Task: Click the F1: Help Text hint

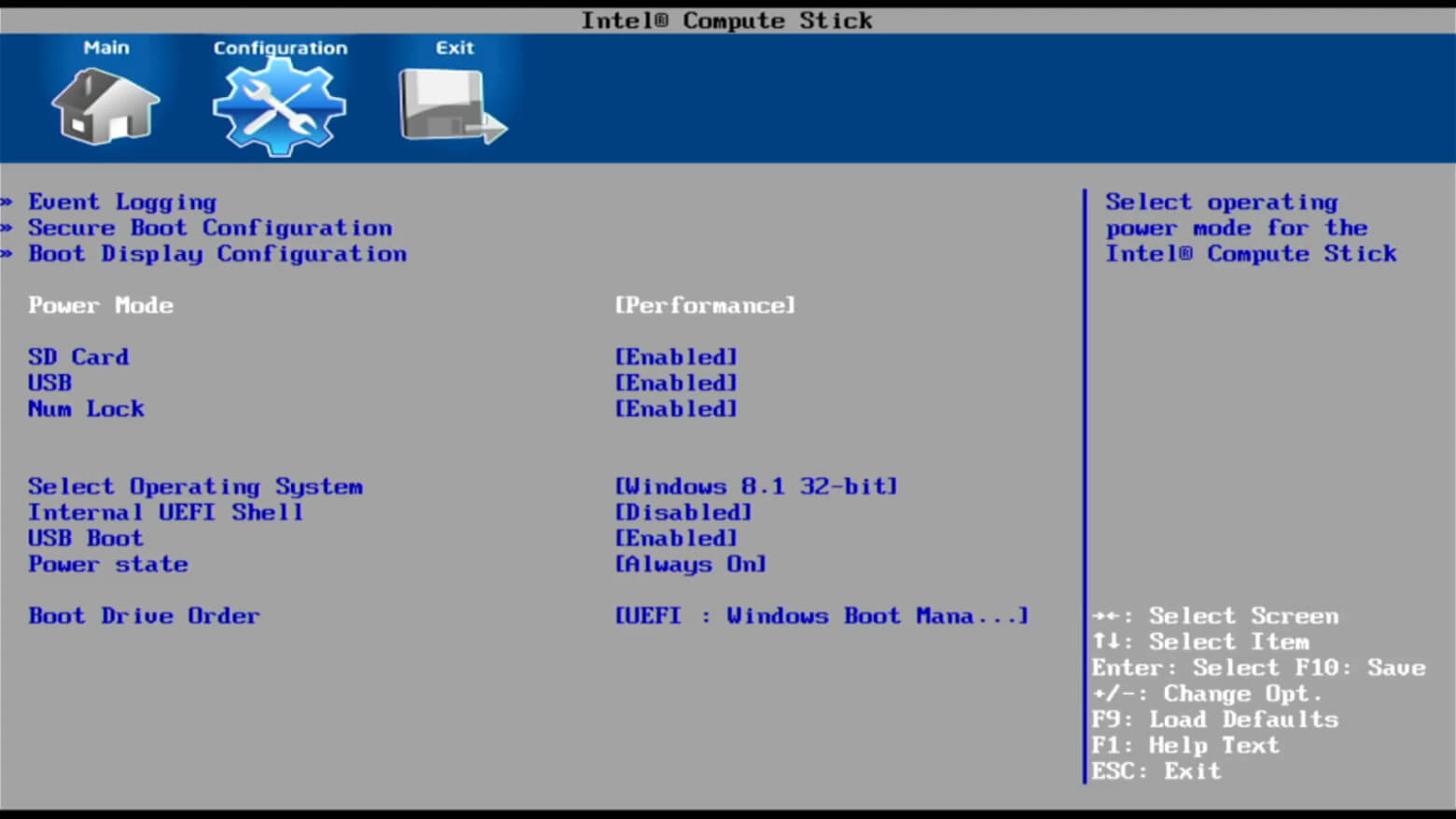Action: click(1185, 745)
